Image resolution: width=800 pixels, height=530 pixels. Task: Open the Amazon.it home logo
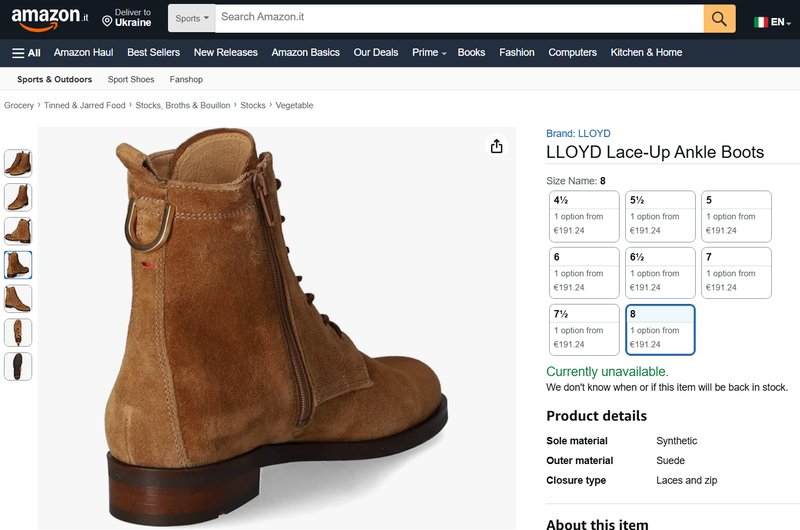(x=49, y=19)
